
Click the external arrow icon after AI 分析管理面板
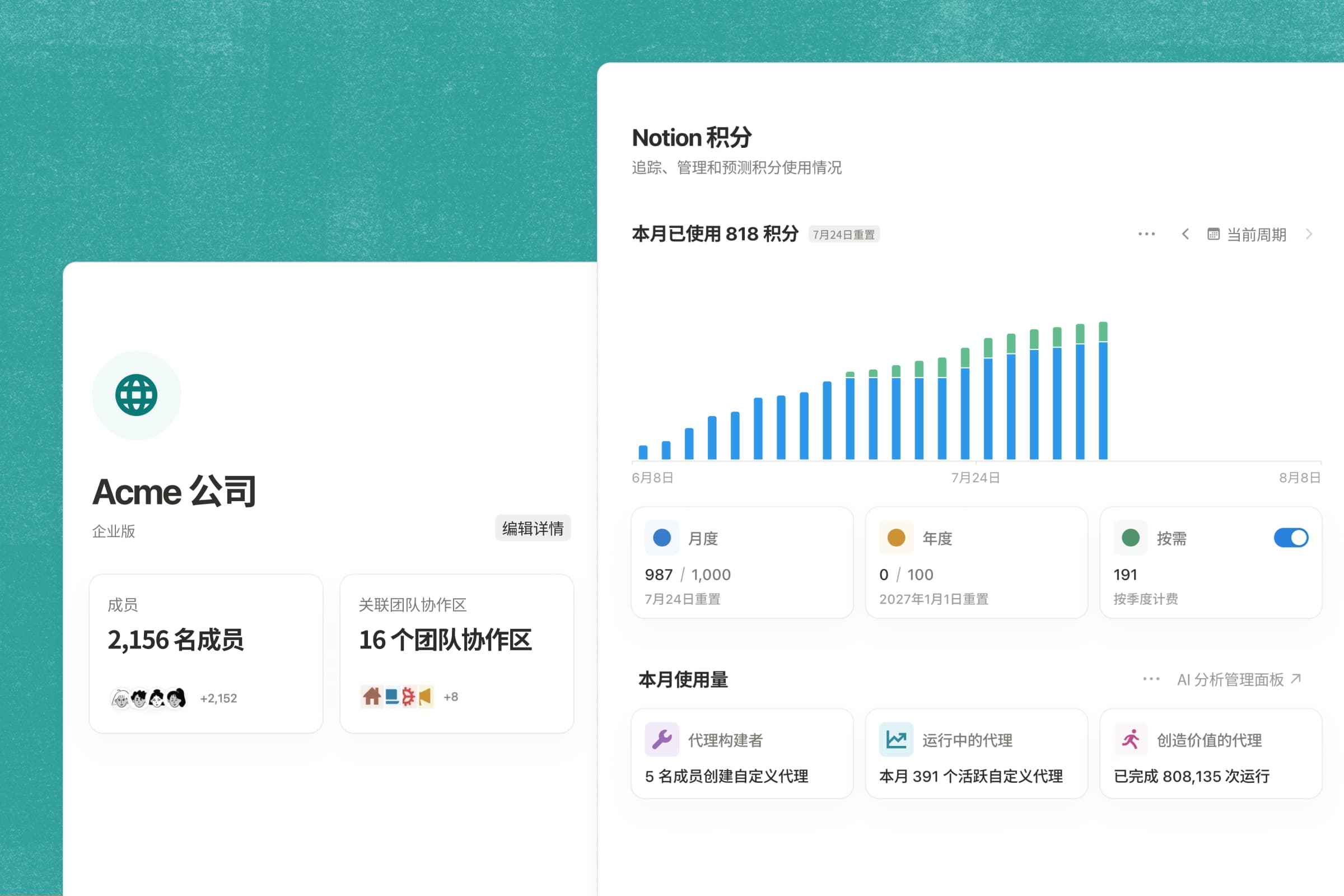(1295, 679)
